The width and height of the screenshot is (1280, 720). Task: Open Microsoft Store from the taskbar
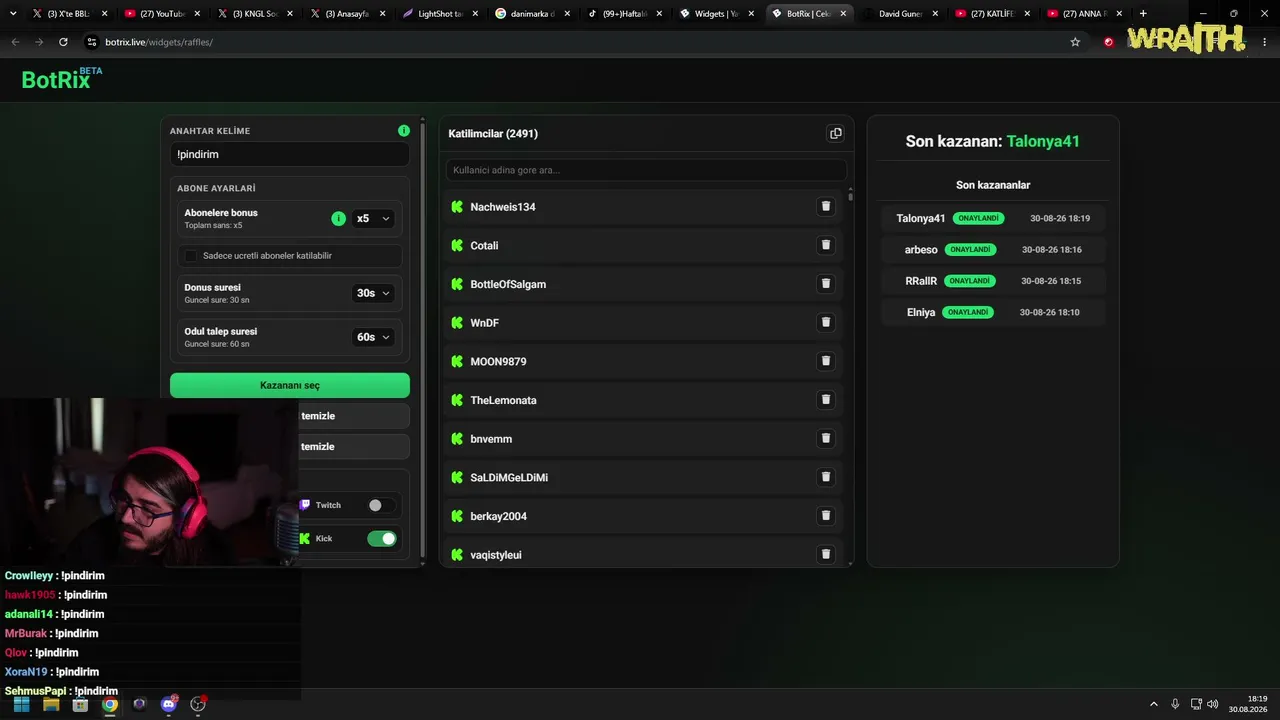[80, 704]
